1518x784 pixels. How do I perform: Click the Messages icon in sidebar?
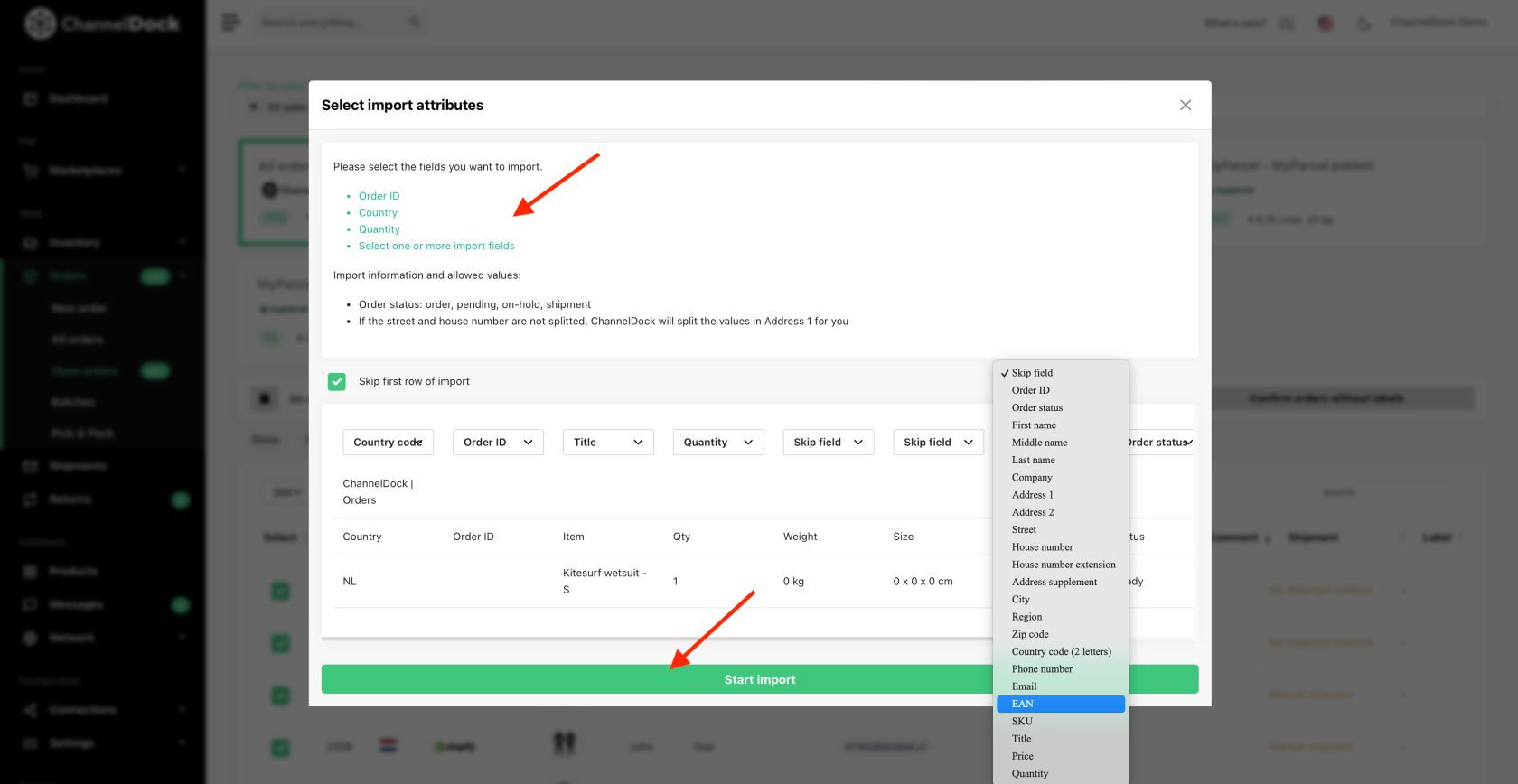pyautogui.click(x=30, y=604)
